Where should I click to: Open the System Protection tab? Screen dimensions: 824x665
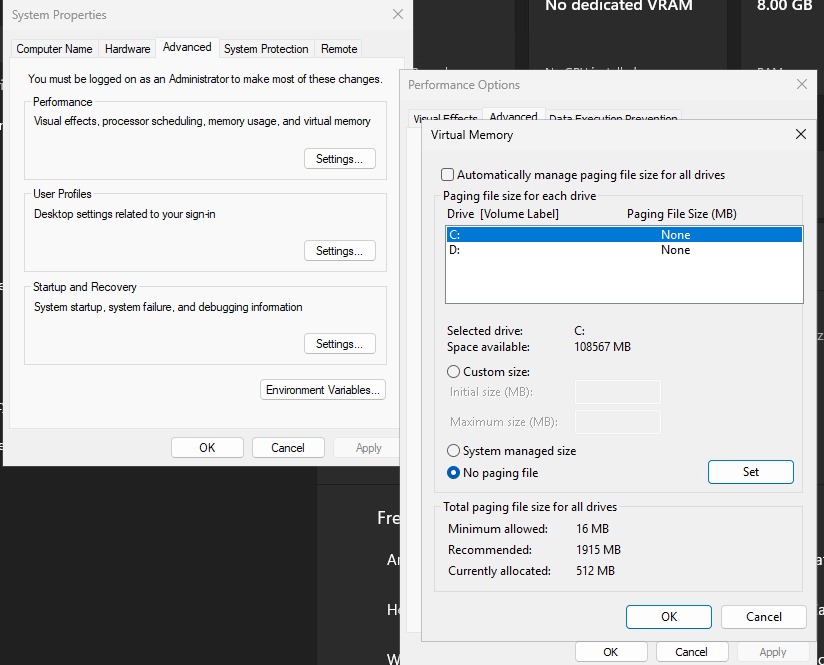point(266,49)
